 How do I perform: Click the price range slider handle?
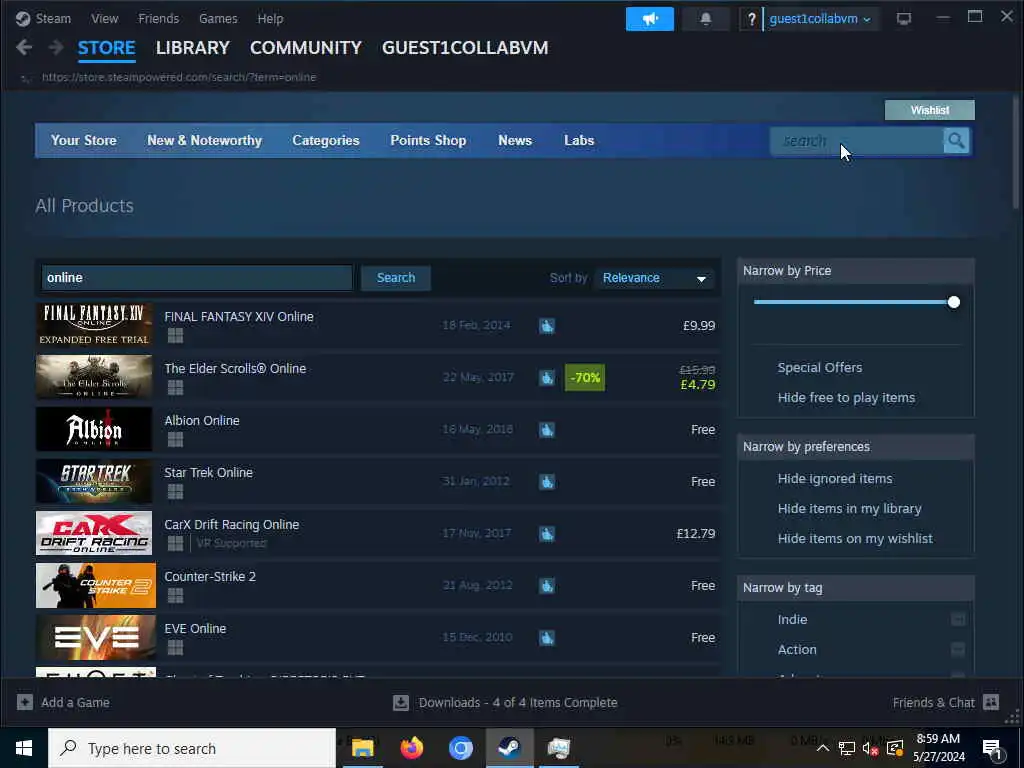coord(953,302)
